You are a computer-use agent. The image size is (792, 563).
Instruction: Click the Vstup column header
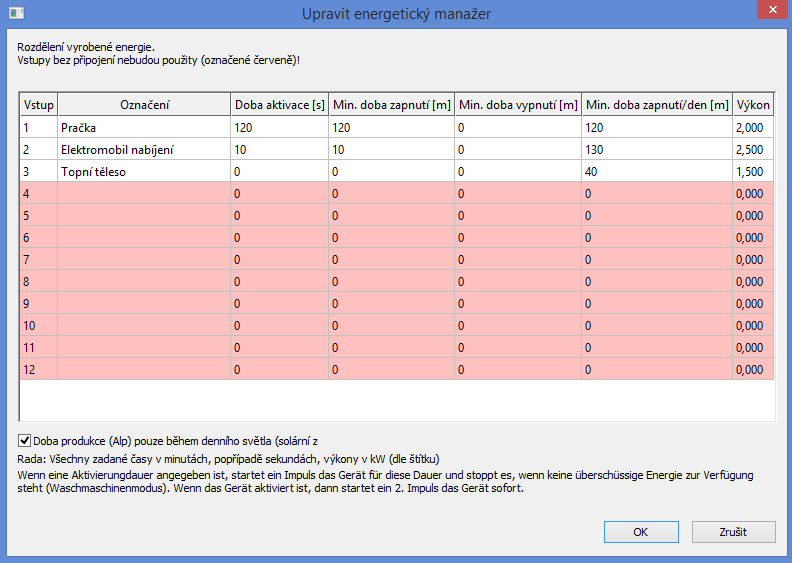[x=38, y=105]
